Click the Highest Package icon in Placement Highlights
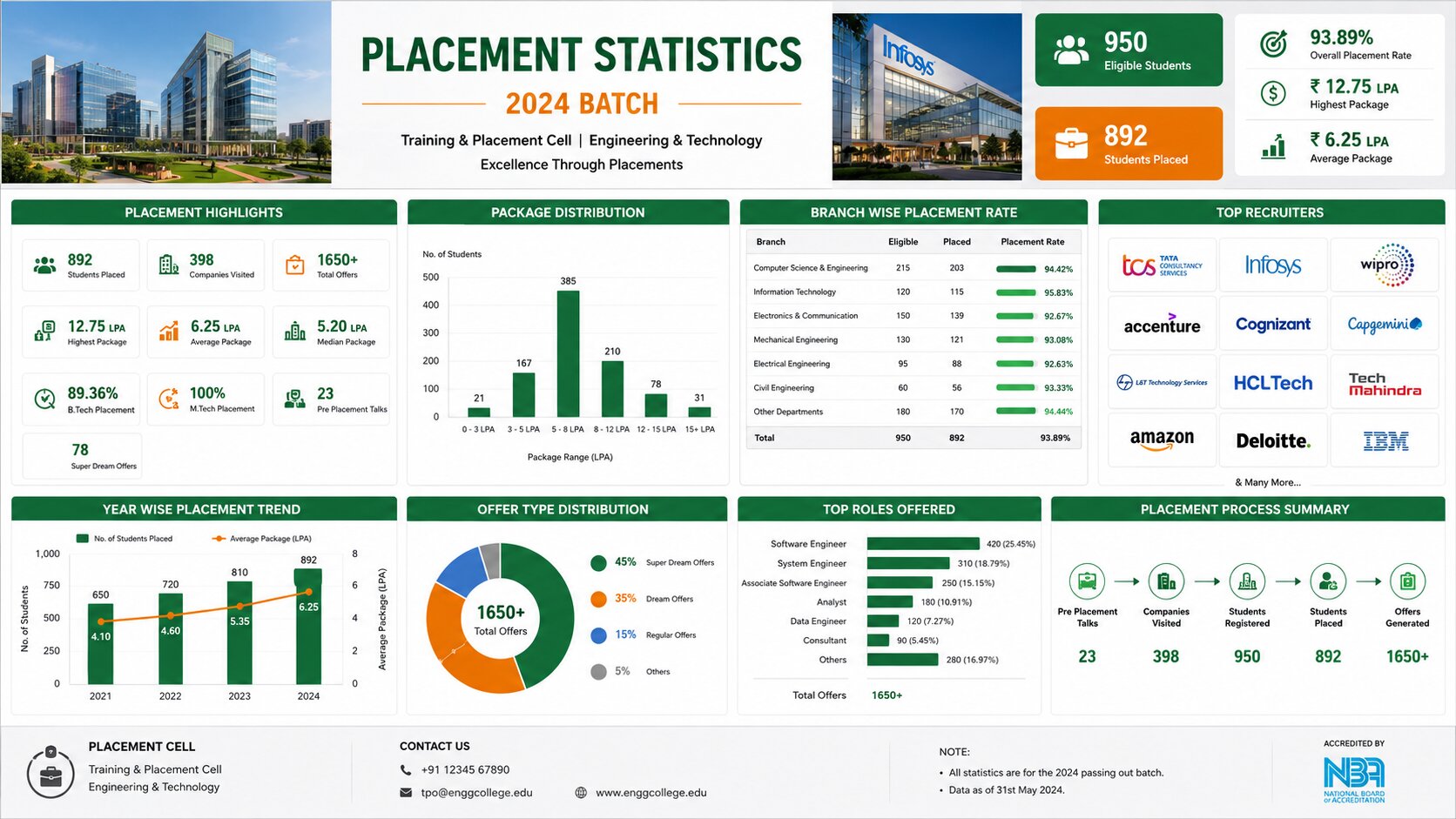Viewport: 1456px width, 819px height. [44, 332]
